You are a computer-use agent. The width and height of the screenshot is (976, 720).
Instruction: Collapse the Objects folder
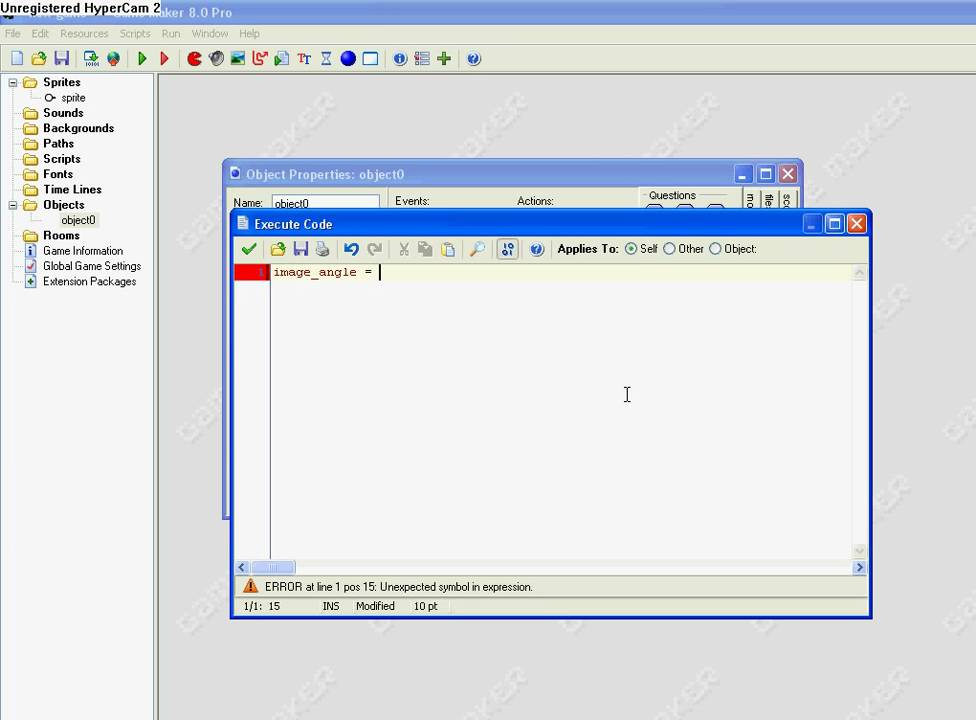pyautogui.click(x=12, y=205)
